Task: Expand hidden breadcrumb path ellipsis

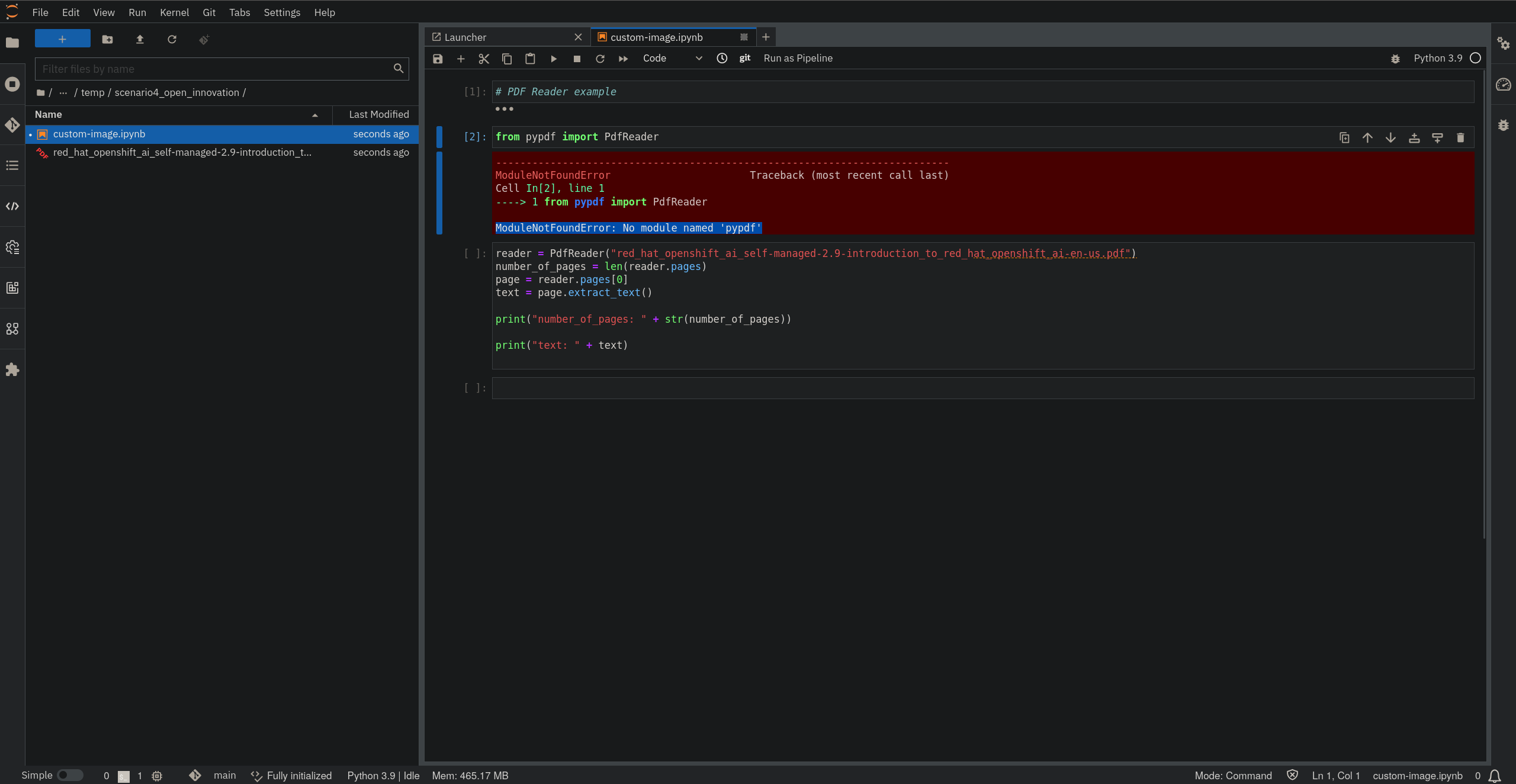Action: coord(63,93)
